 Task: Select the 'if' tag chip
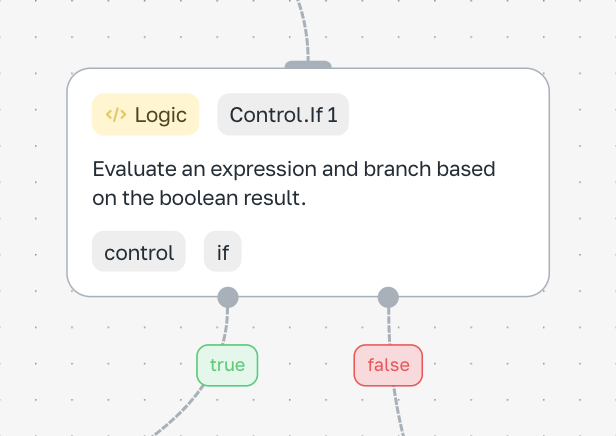click(x=223, y=251)
